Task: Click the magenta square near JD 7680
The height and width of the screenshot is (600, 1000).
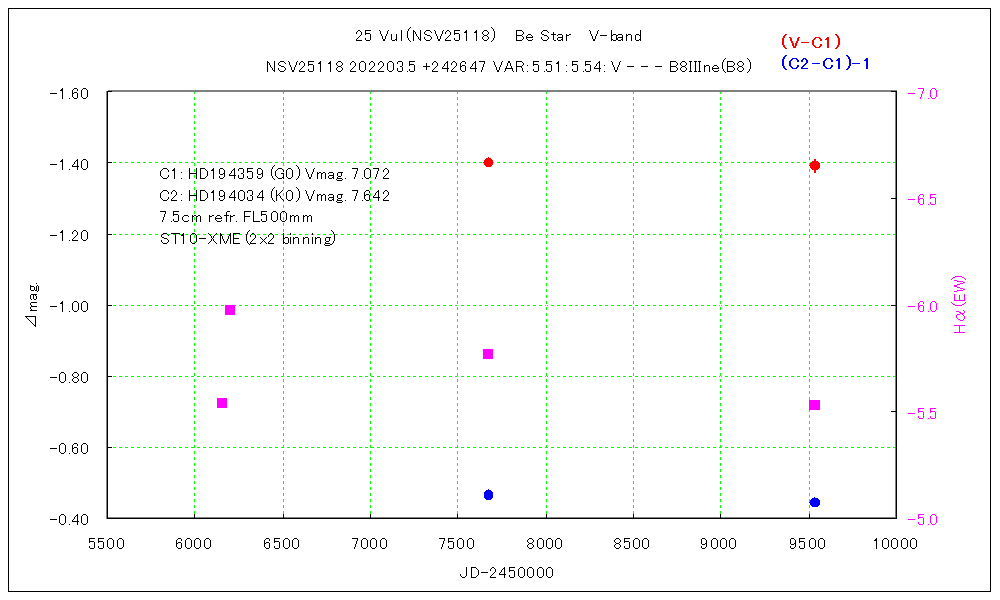Action: click(x=488, y=354)
